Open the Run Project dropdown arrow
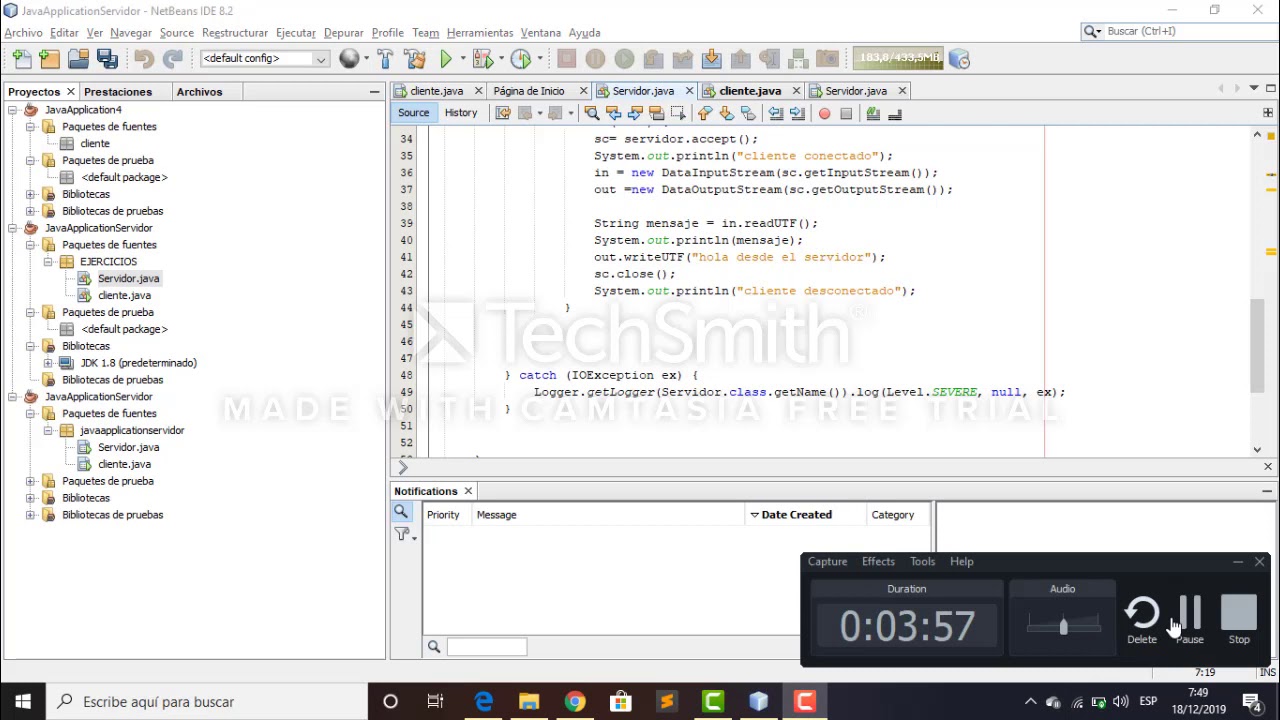 462,59
